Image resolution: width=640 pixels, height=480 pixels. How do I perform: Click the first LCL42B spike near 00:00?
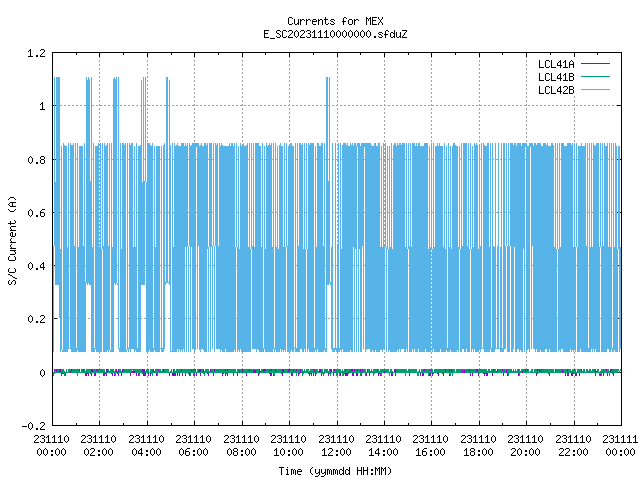pyautogui.click(x=57, y=110)
